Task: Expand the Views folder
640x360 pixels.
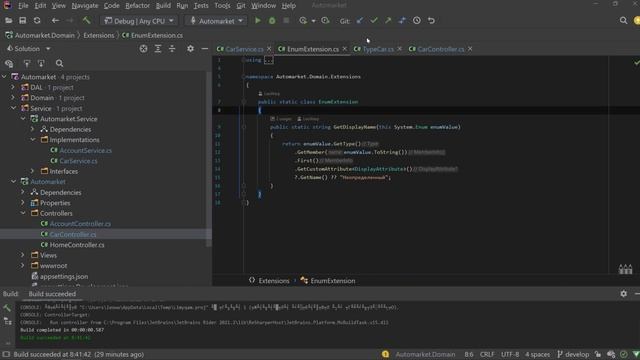Action: (x=23, y=255)
